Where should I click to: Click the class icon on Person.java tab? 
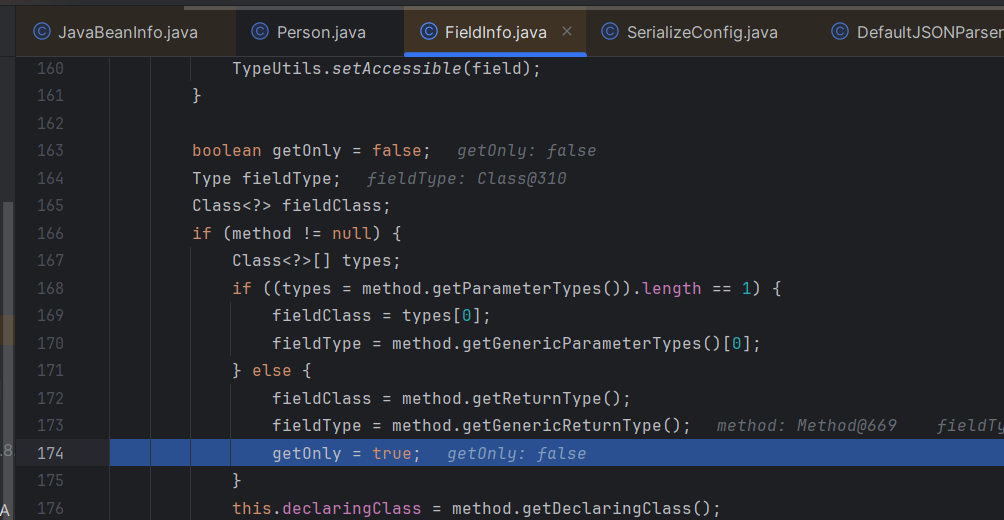click(x=260, y=32)
